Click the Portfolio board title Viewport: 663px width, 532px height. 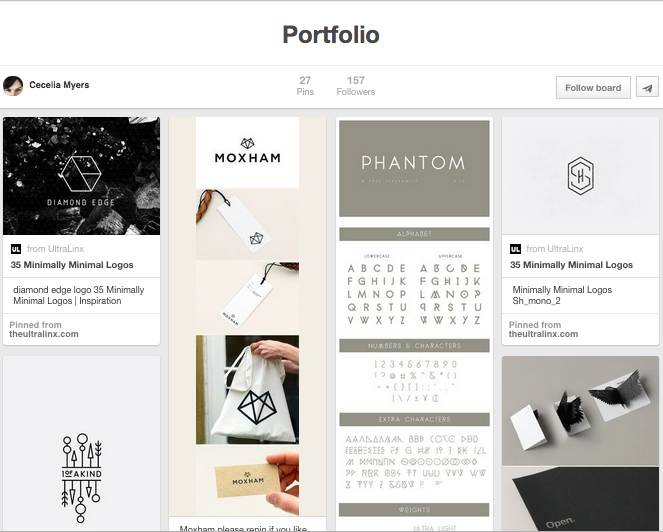point(331,34)
